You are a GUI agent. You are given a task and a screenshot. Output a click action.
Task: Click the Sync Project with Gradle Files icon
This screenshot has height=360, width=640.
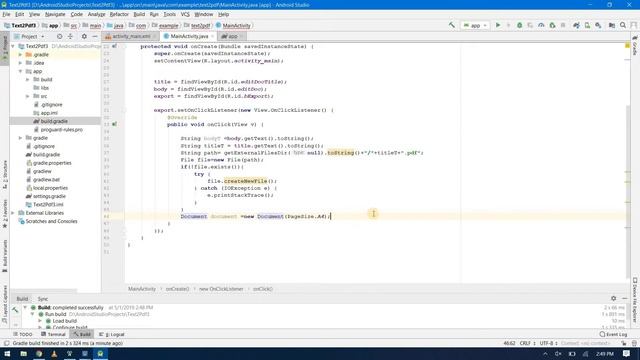click(x=576, y=25)
